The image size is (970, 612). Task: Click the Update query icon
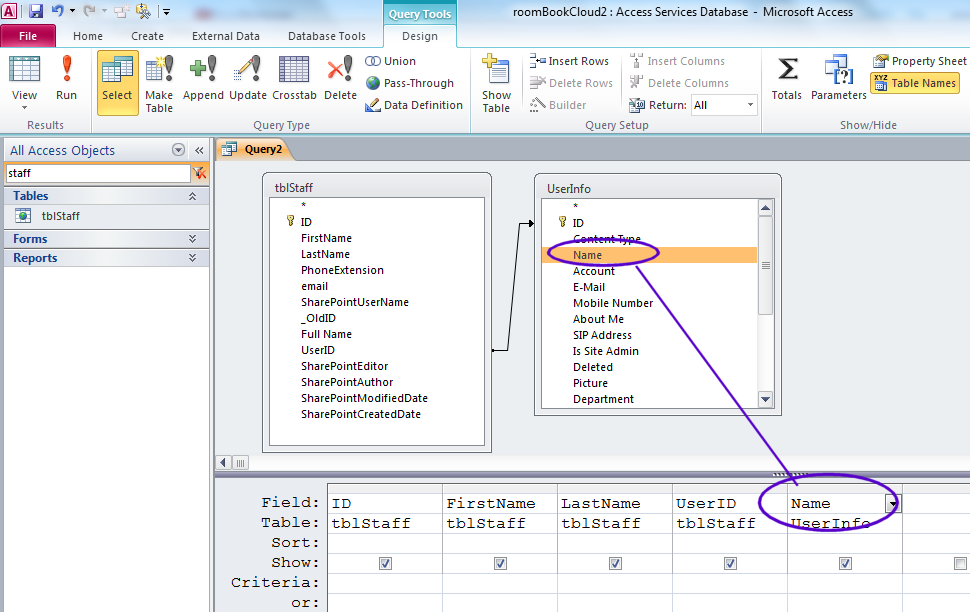coord(247,78)
